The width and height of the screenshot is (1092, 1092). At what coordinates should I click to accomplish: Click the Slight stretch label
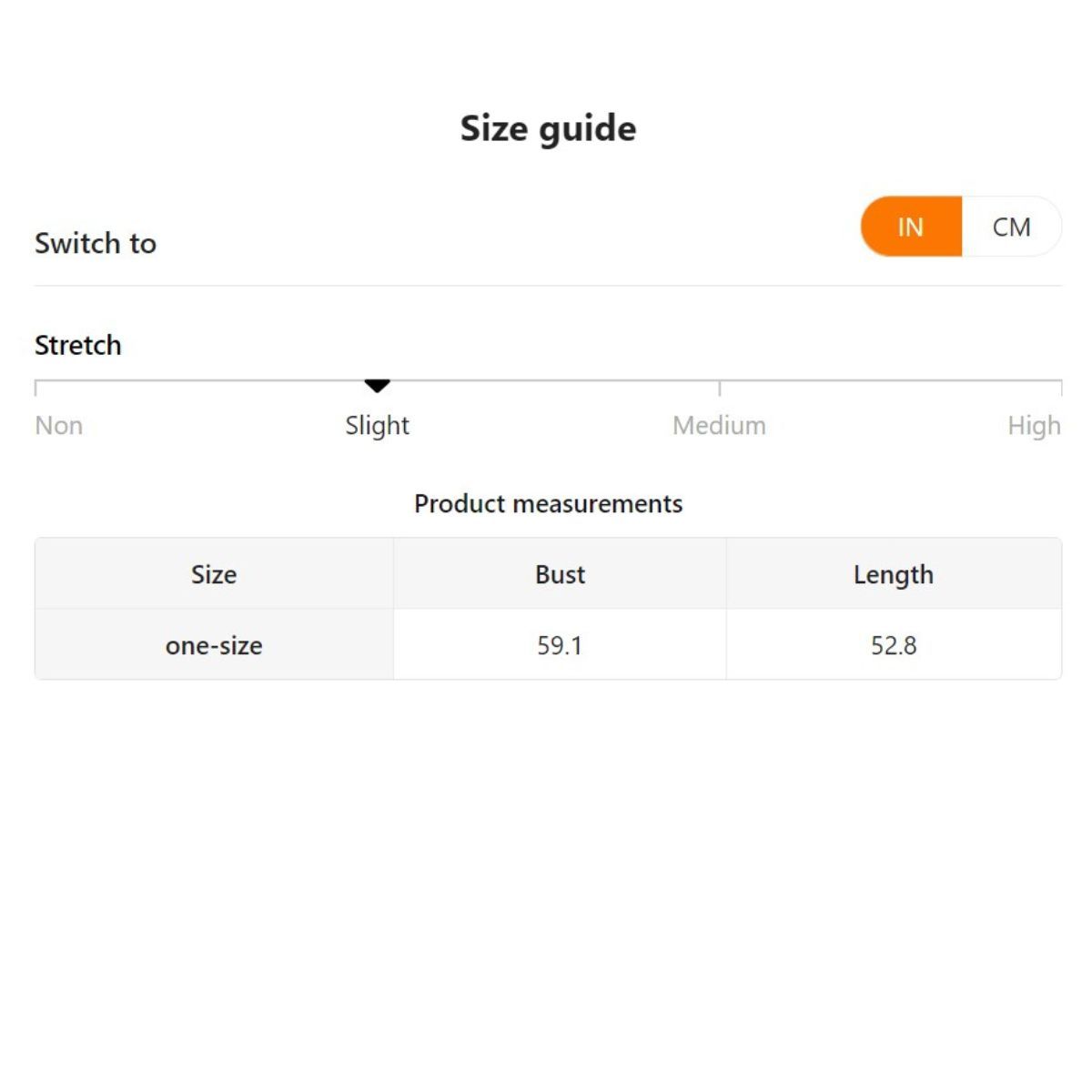coord(377,425)
